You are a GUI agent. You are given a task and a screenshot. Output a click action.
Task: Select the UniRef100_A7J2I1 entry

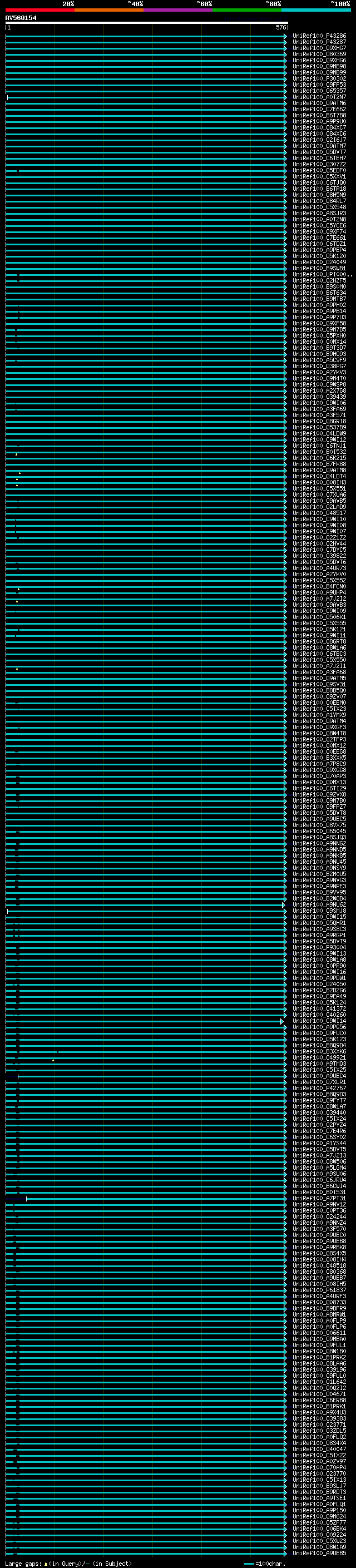pos(319,666)
